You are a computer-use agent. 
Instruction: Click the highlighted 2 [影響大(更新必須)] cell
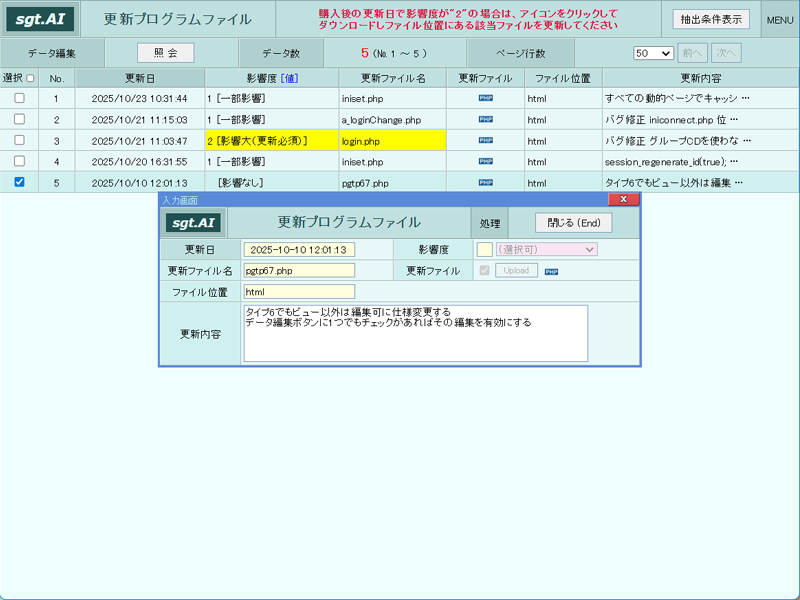pyautogui.click(x=272, y=141)
